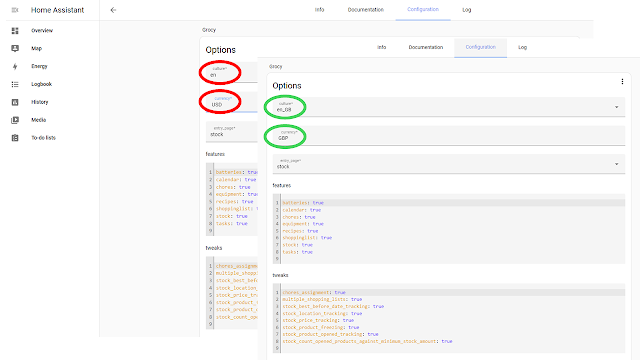Open Log tab in the front panel
The height and width of the screenshot is (360, 640).
(522, 47)
